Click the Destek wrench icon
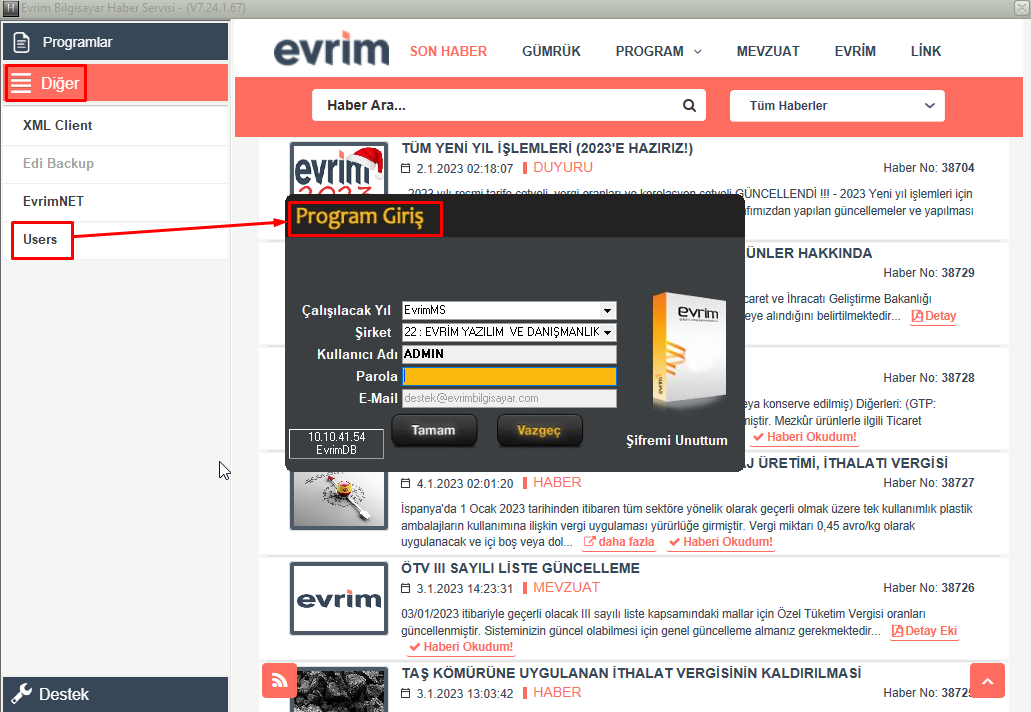Screen dimensions: 1031x712 (x=22, y=694)
